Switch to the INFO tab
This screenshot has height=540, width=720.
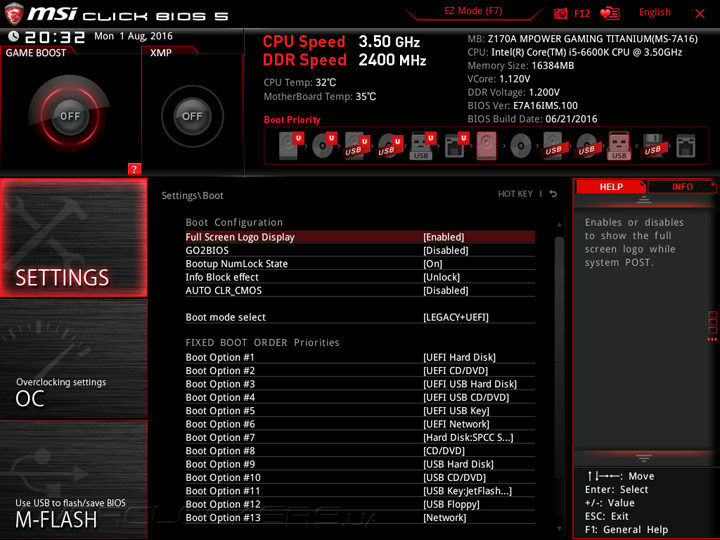682,186
